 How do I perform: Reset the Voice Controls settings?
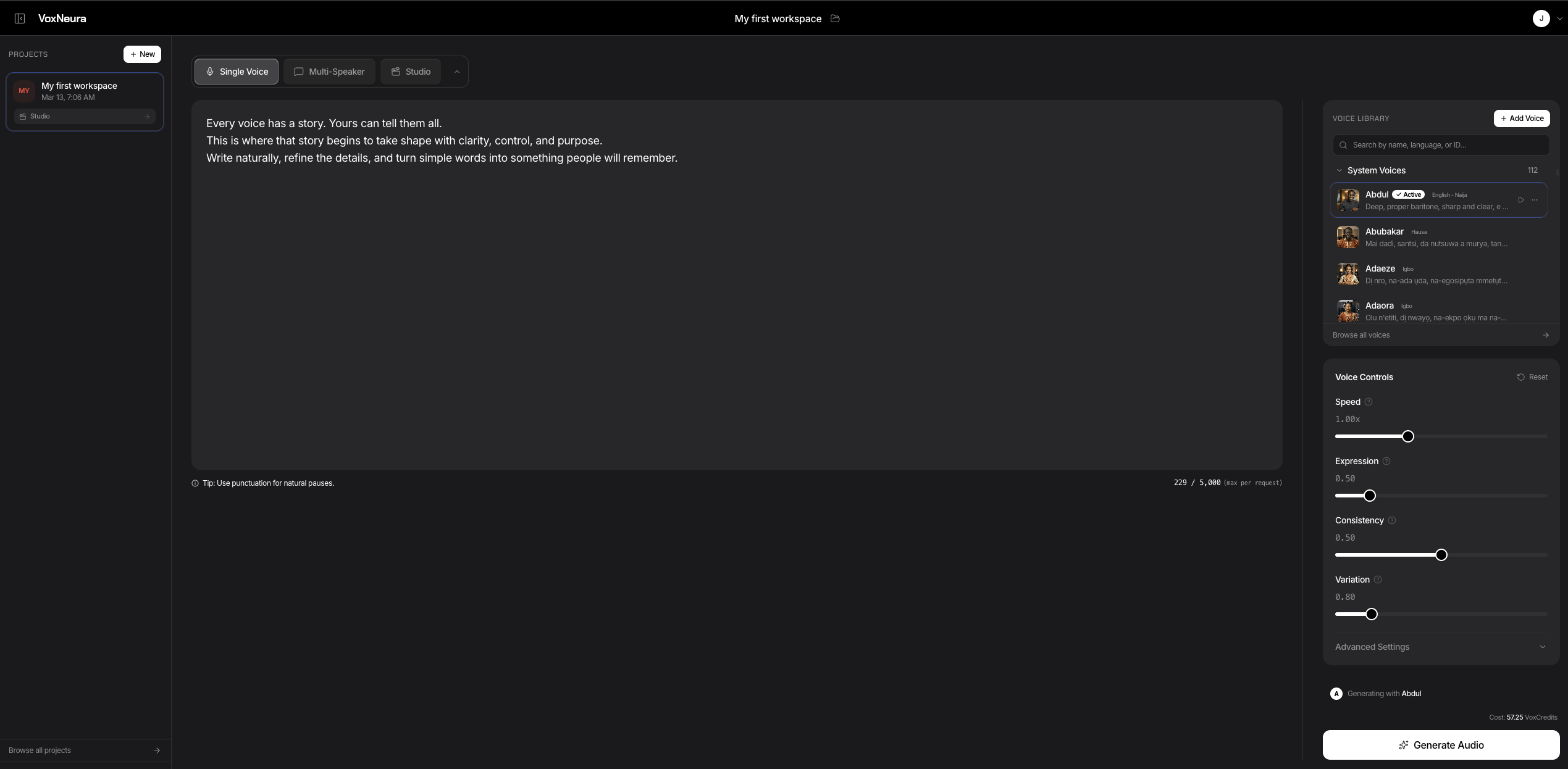(x=1533, y=376)
